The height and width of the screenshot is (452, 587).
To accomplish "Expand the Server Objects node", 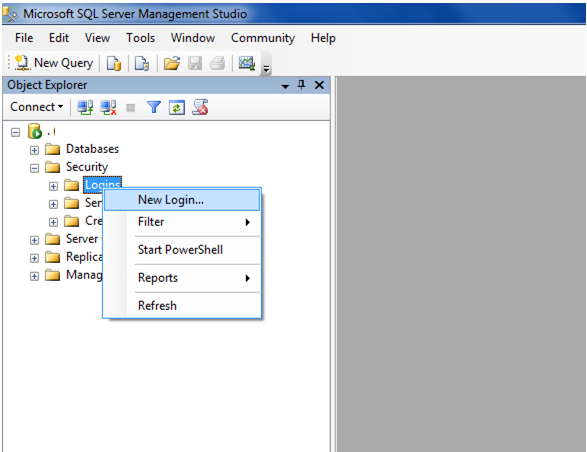I will point(34,240).
